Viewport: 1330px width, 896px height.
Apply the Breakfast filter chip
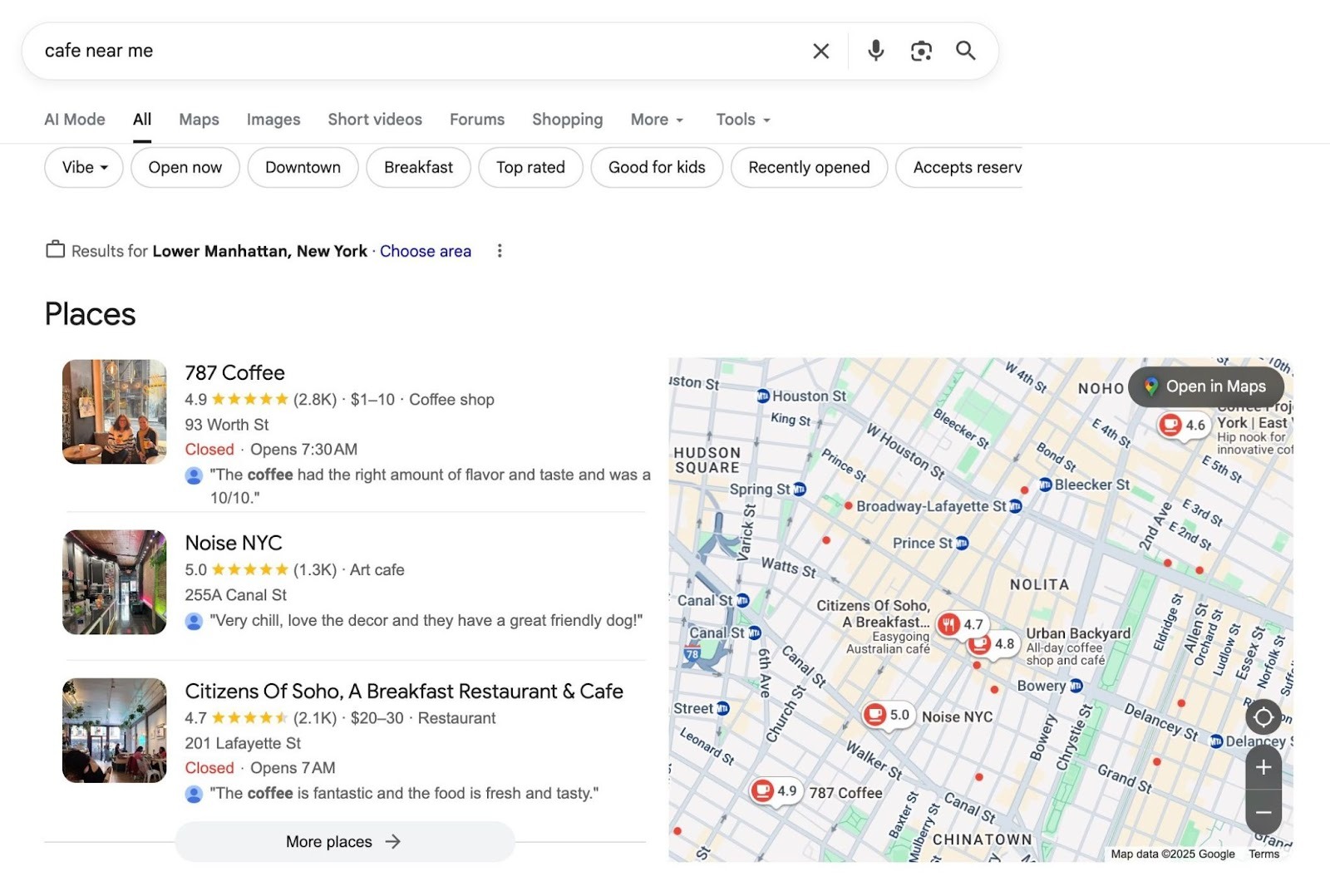point(418,167)
